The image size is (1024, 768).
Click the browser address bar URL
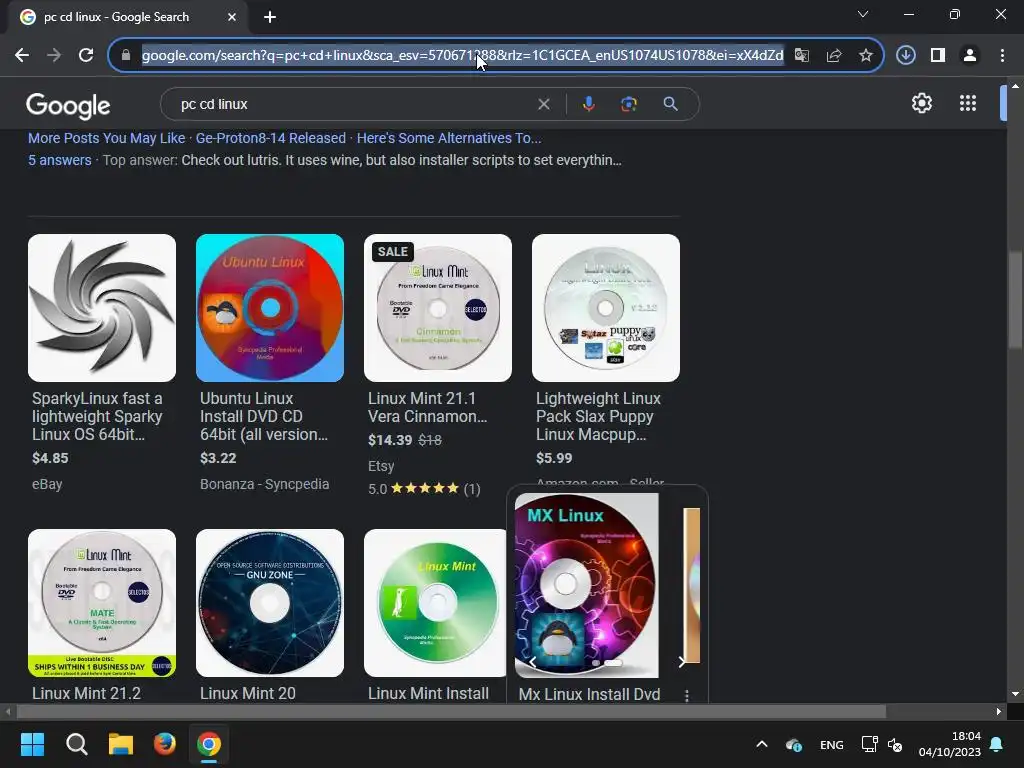pos(462,56)
